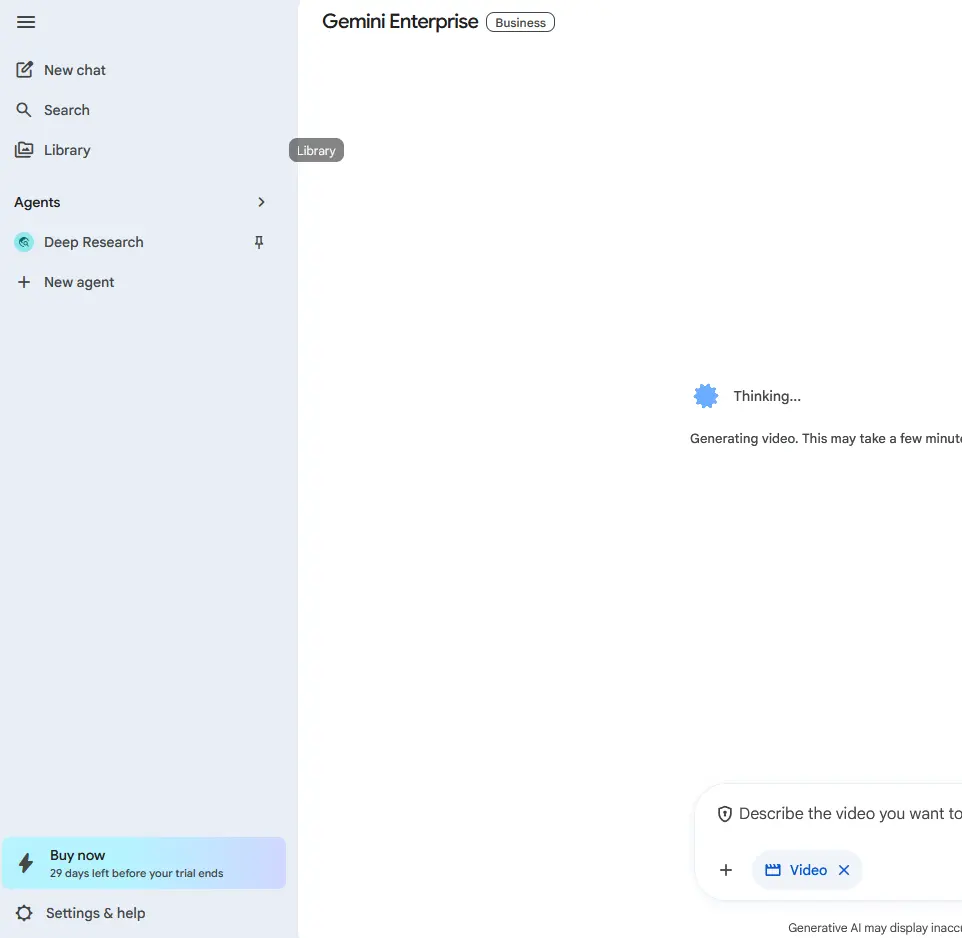Unpin Deep Research using the pin icon
Image resolution: width=962 pixels, height=938 pixels.
pyautogui.click(x=259, y=242)
